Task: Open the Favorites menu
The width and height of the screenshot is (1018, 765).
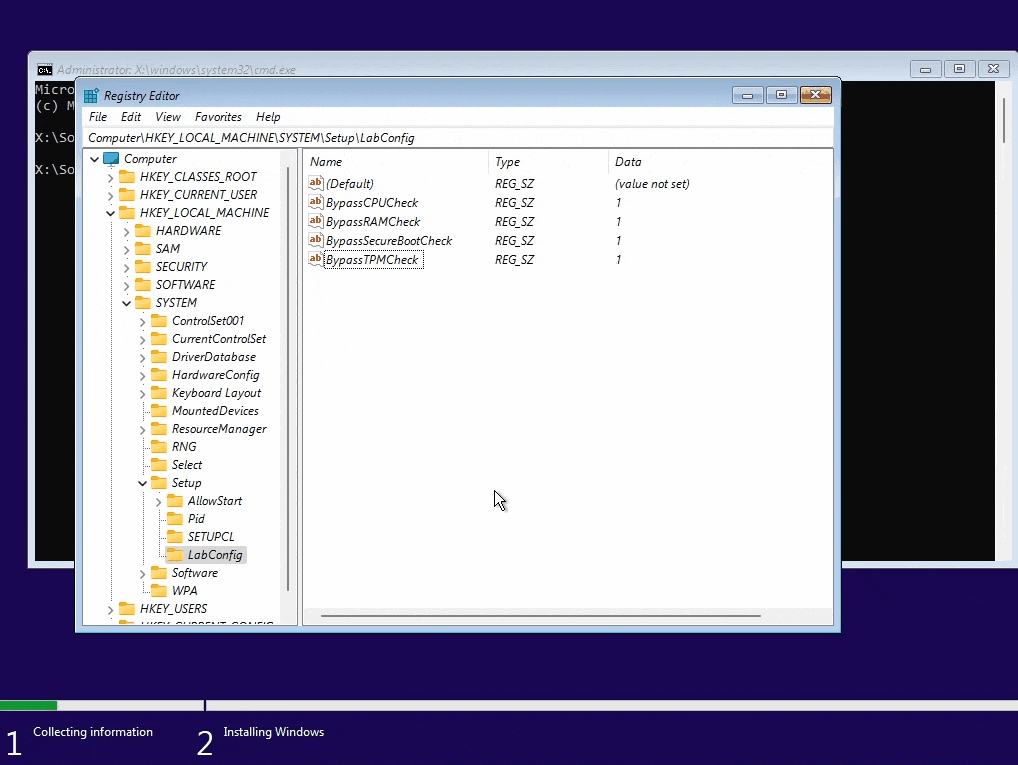Action: [x=218, y=117]
